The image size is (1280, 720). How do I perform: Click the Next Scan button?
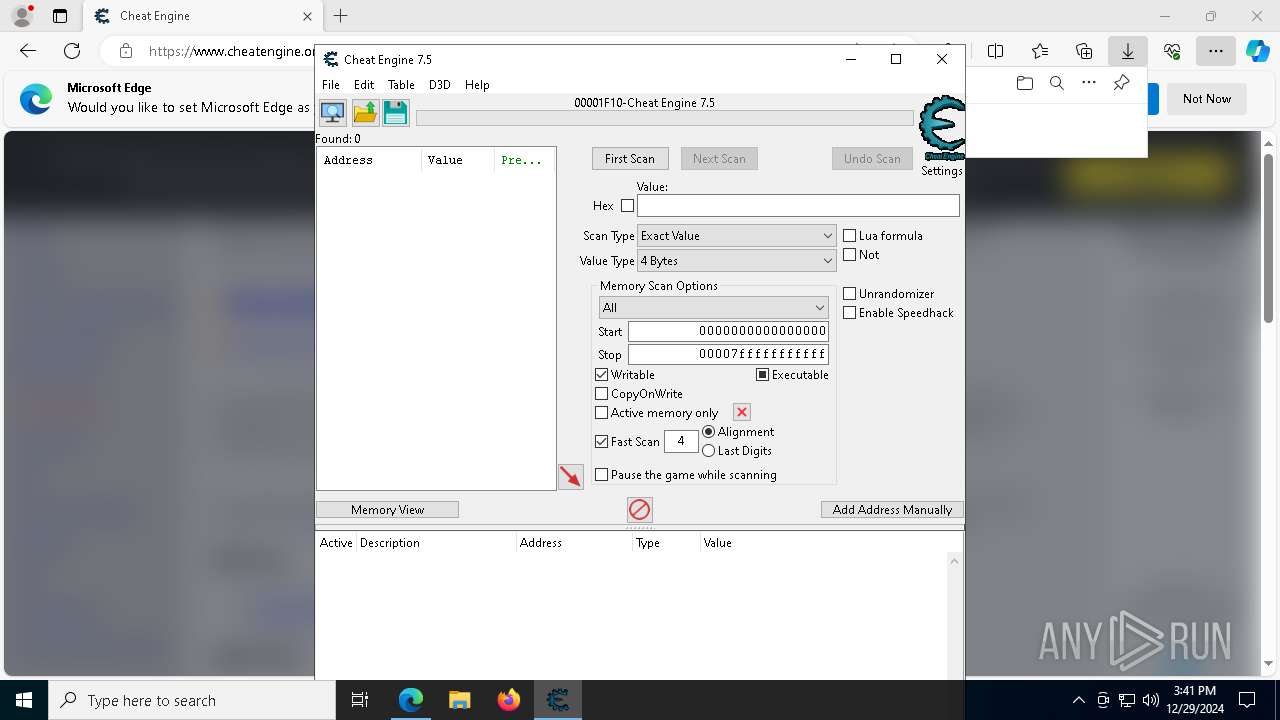719,159
